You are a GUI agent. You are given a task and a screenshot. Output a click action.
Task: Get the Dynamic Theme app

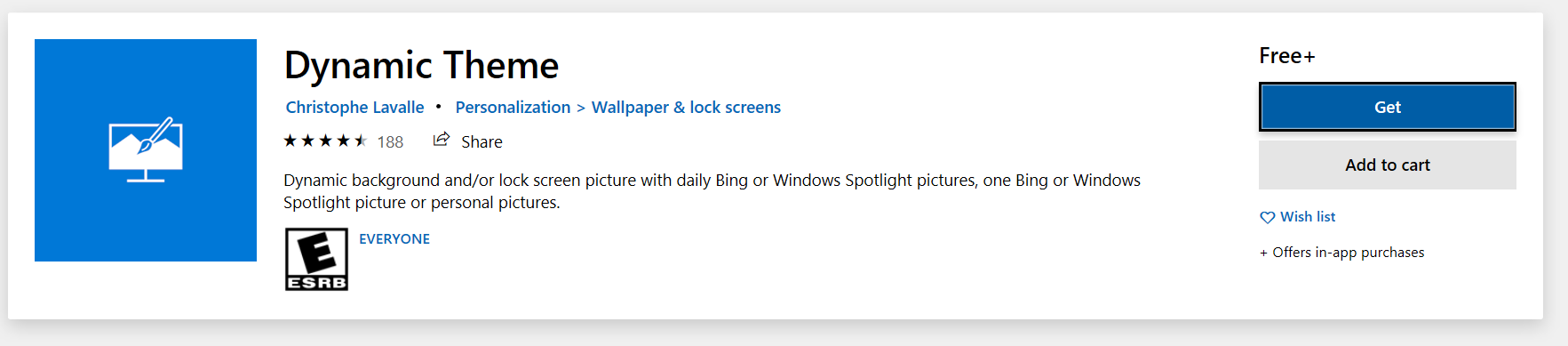pyautogui.click(x=1388, y=107)
